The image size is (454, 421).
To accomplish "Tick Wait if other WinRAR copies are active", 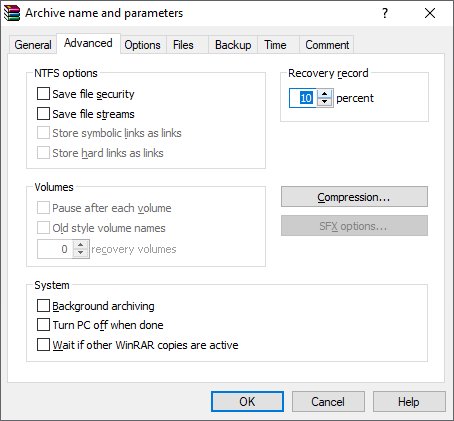I will click(x=43, y=345).
